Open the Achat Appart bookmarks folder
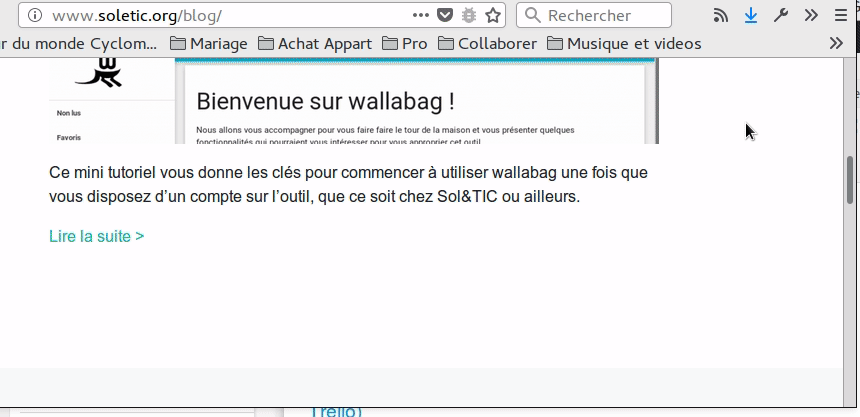This screenshot has height=417, width=860. pyautogui.click(x=315, y=43)
